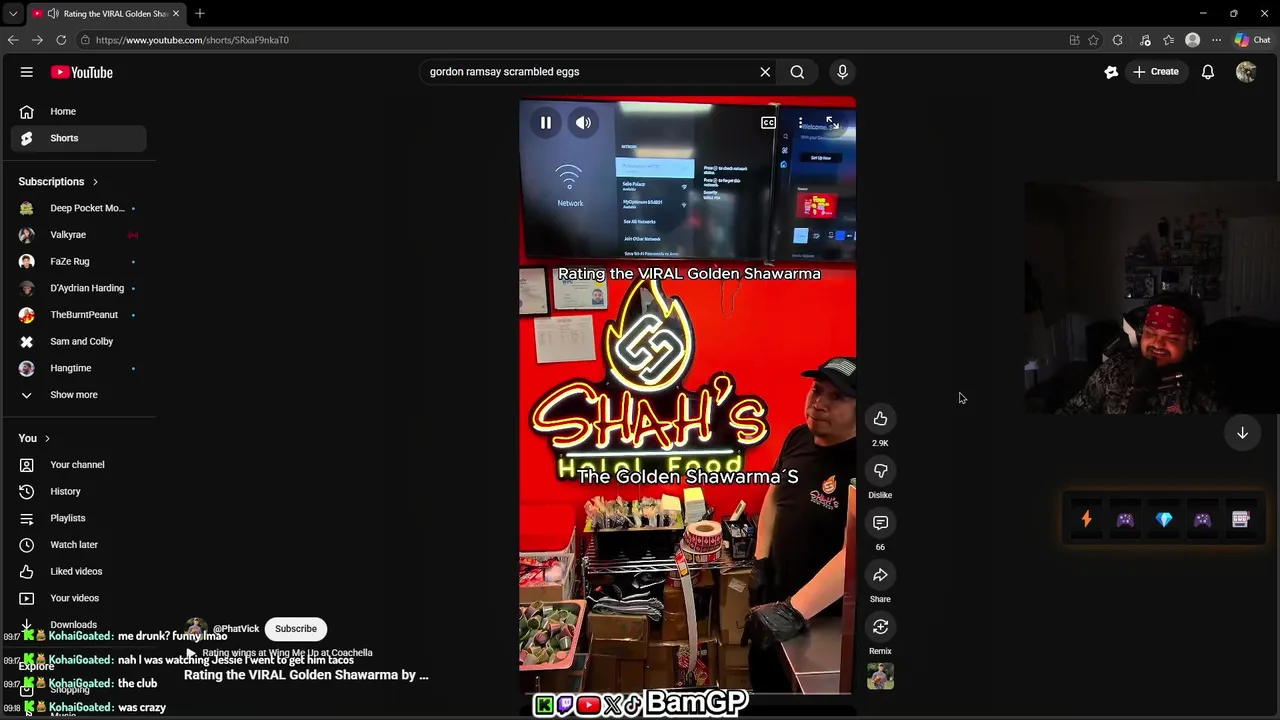Viewport: 1280px width, 720px height.
Task: Open the YouTube hamburger guide menu
Action: tap(27, 72)
